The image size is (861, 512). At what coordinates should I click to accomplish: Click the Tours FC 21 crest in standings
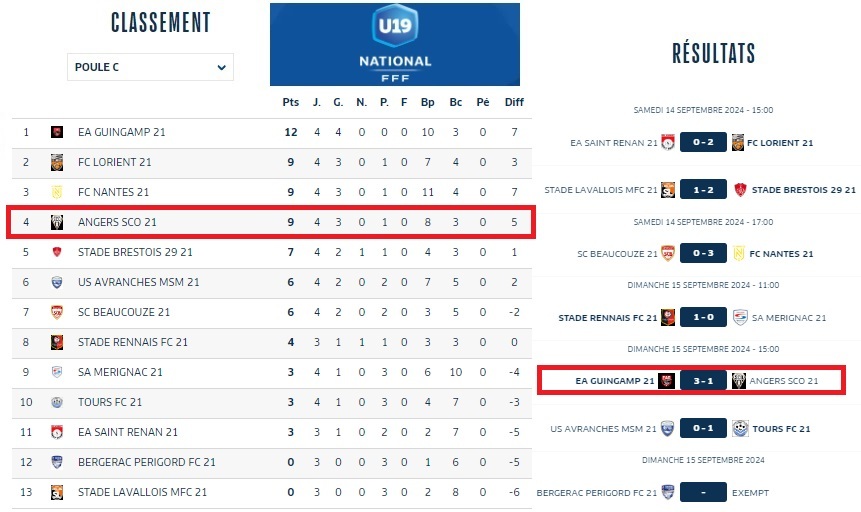pos(57,402)
